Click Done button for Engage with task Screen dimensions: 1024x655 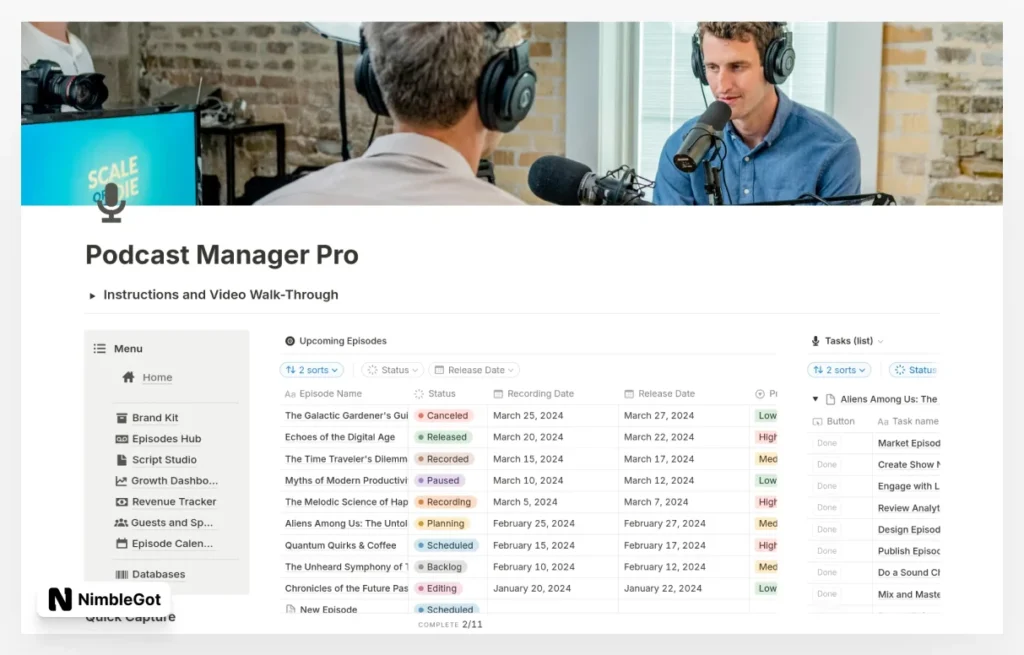click(x=827, y=486)
